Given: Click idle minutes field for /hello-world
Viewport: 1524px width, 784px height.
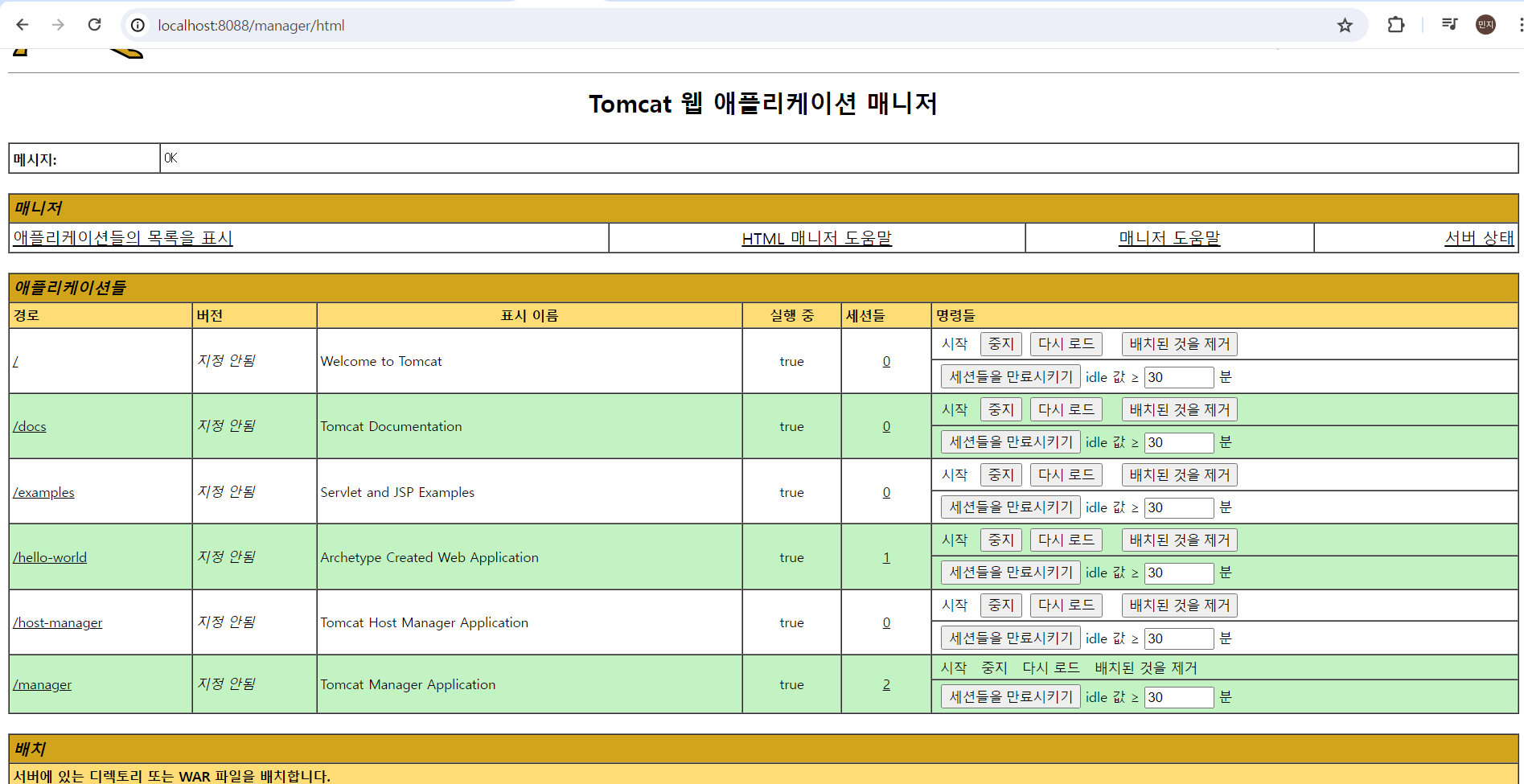Looking at the screenshot, I should [x=1179, y=573].
